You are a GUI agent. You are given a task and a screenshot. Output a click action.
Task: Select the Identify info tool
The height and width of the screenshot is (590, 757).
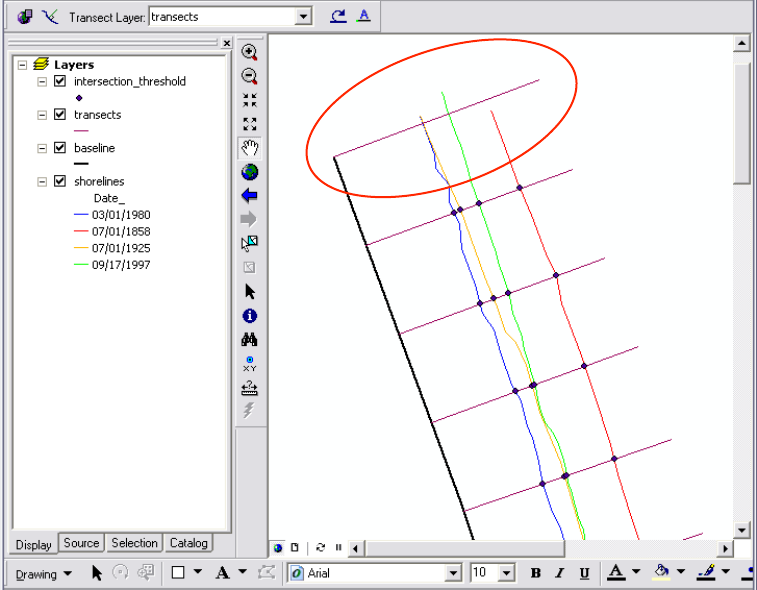click(x=250, y=316)
